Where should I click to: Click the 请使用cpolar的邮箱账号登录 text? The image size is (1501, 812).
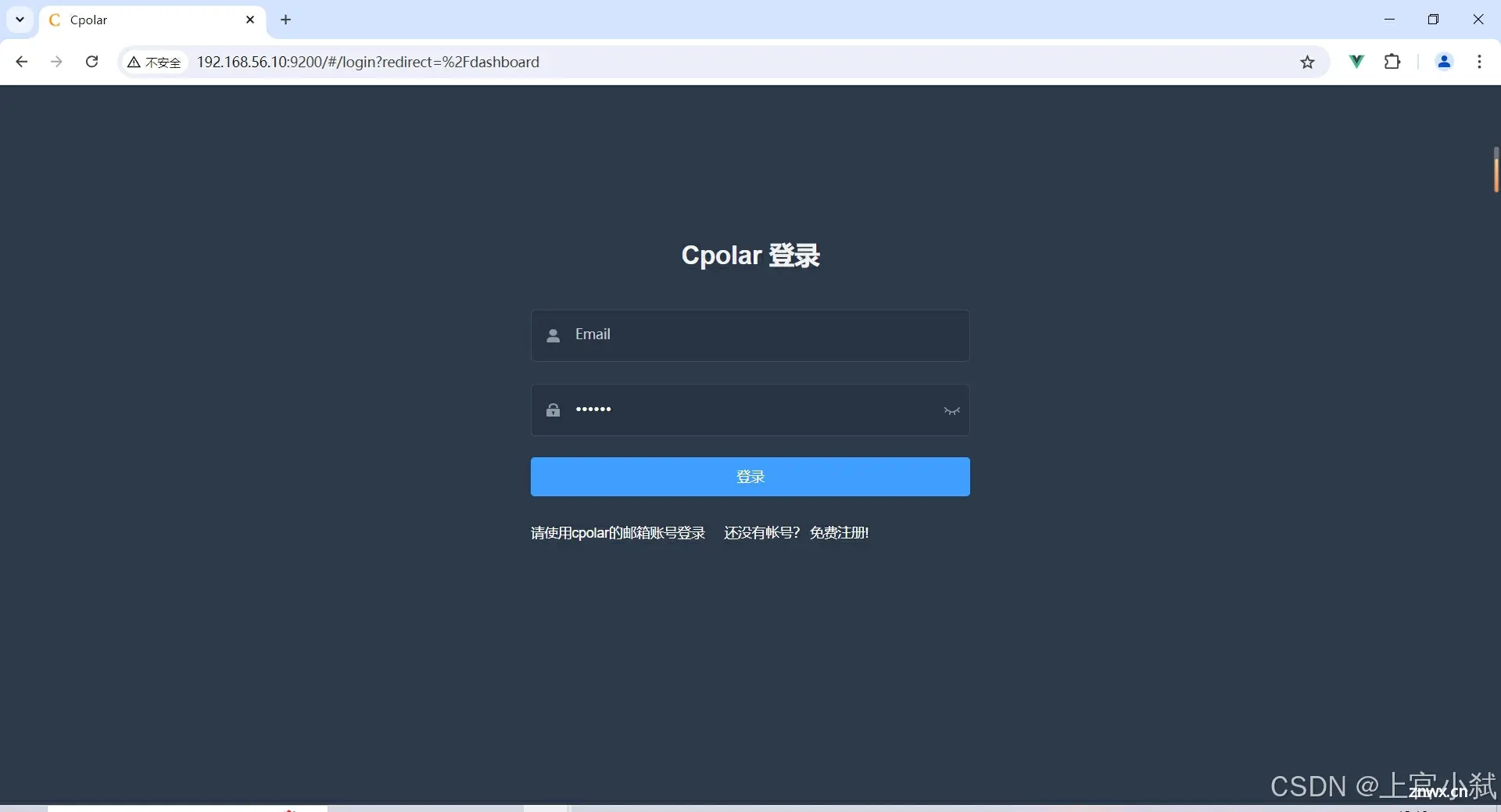tap(618, 533)
